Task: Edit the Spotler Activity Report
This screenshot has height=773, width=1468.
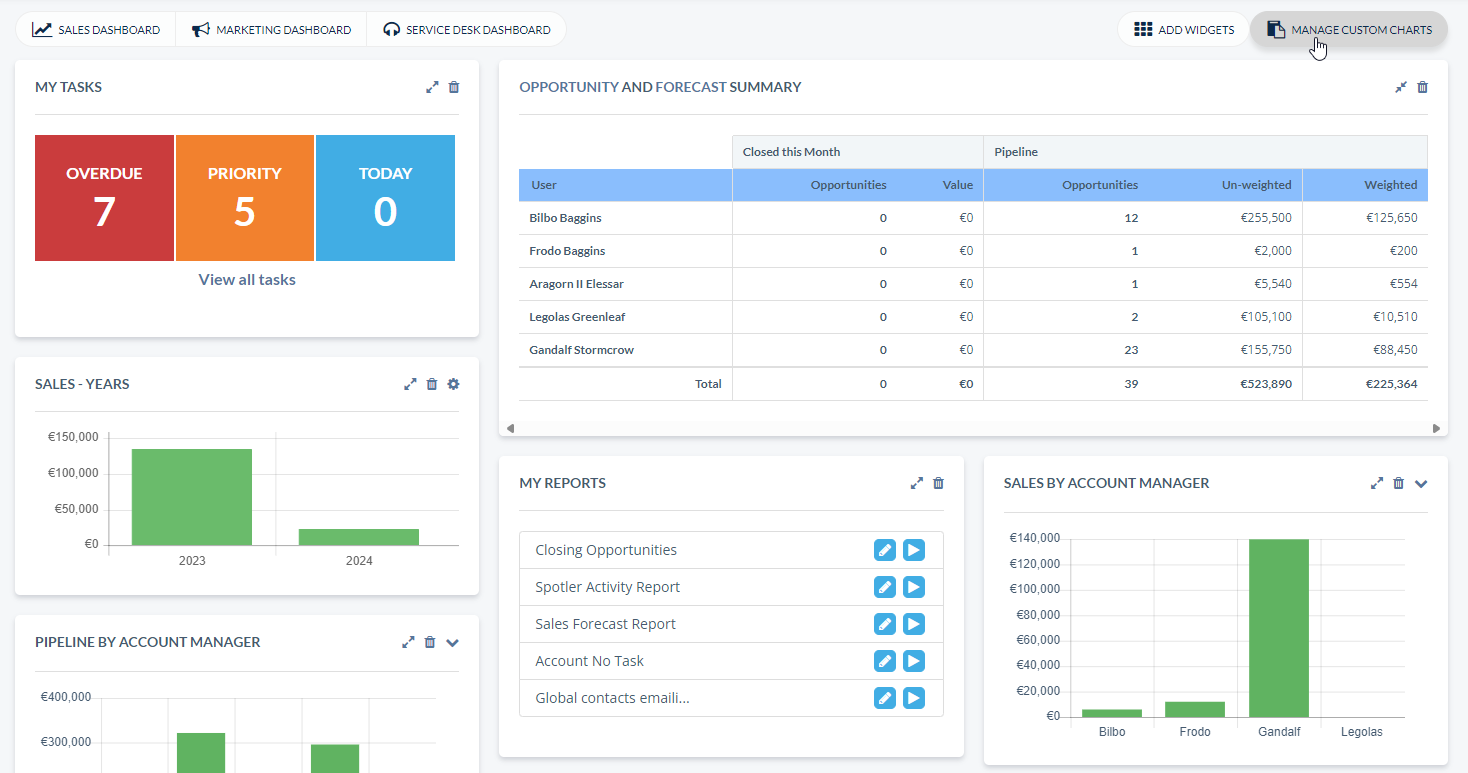Action: (885, 587)
